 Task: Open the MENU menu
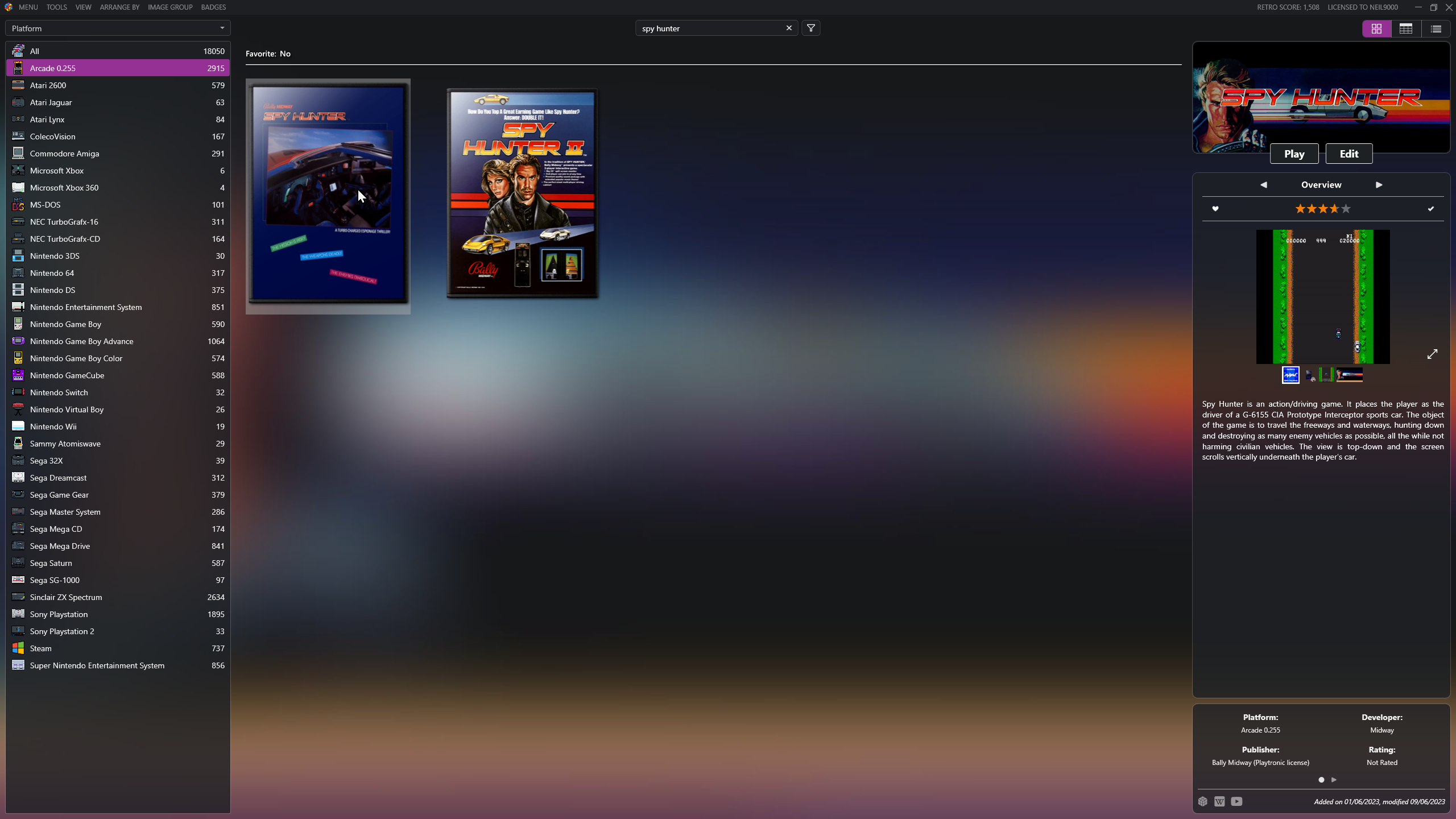[x=28, y=7]
